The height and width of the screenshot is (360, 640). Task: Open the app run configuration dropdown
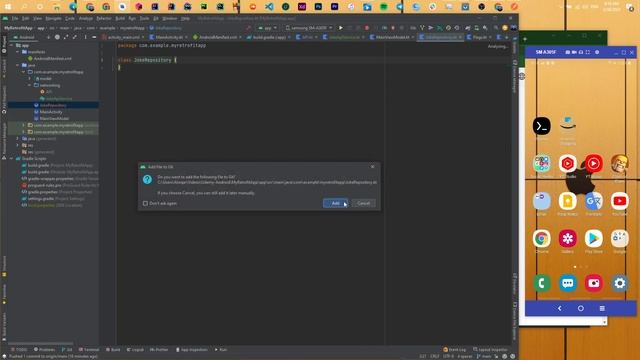pos(267,28)
